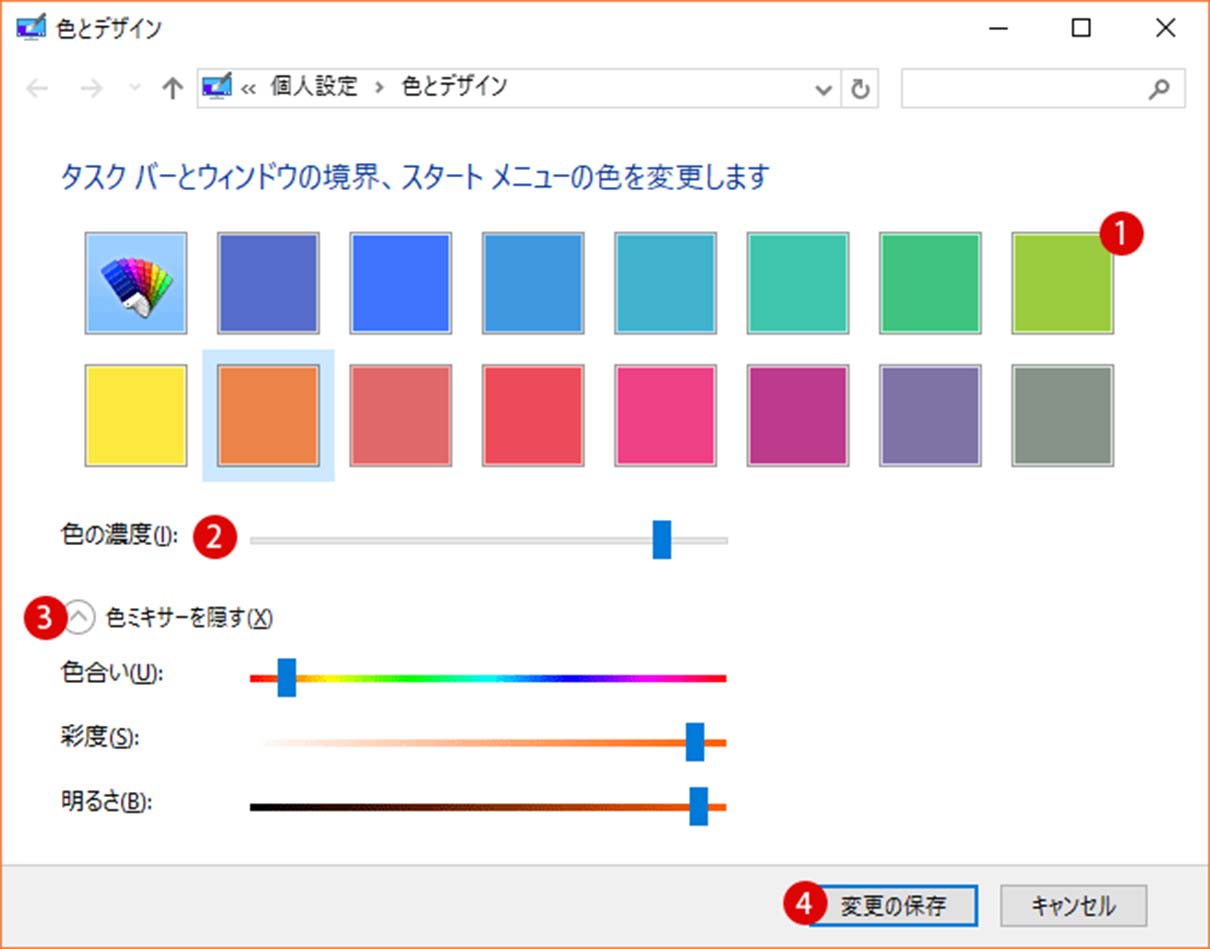Click the 色合い hue slider handle
The height and width of the screenshot is (949, 1210).
click(x=287, y=678)
